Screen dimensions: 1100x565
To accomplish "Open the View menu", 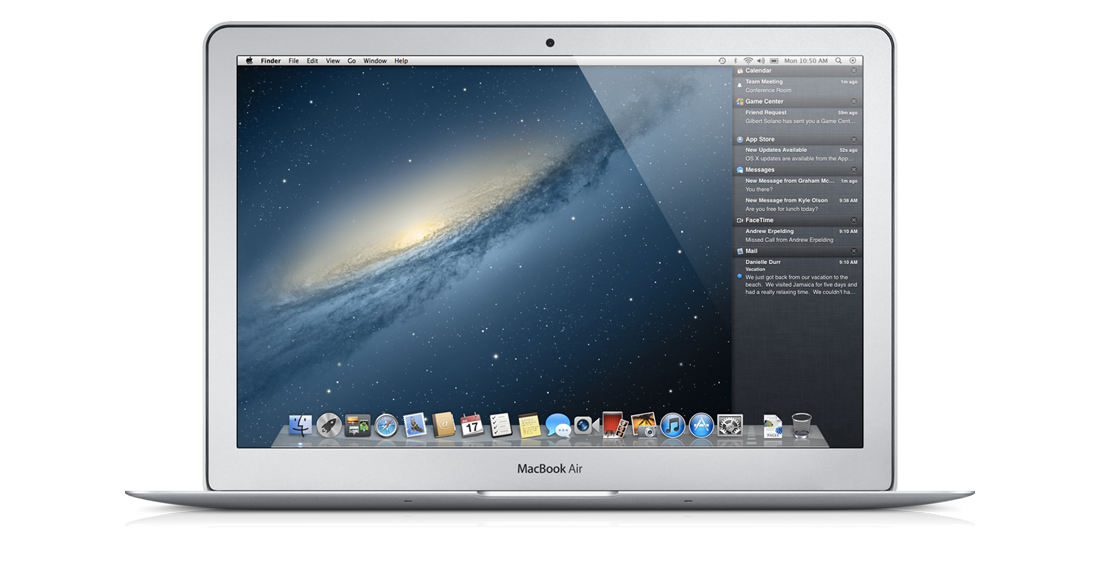I will pos(333,61).
